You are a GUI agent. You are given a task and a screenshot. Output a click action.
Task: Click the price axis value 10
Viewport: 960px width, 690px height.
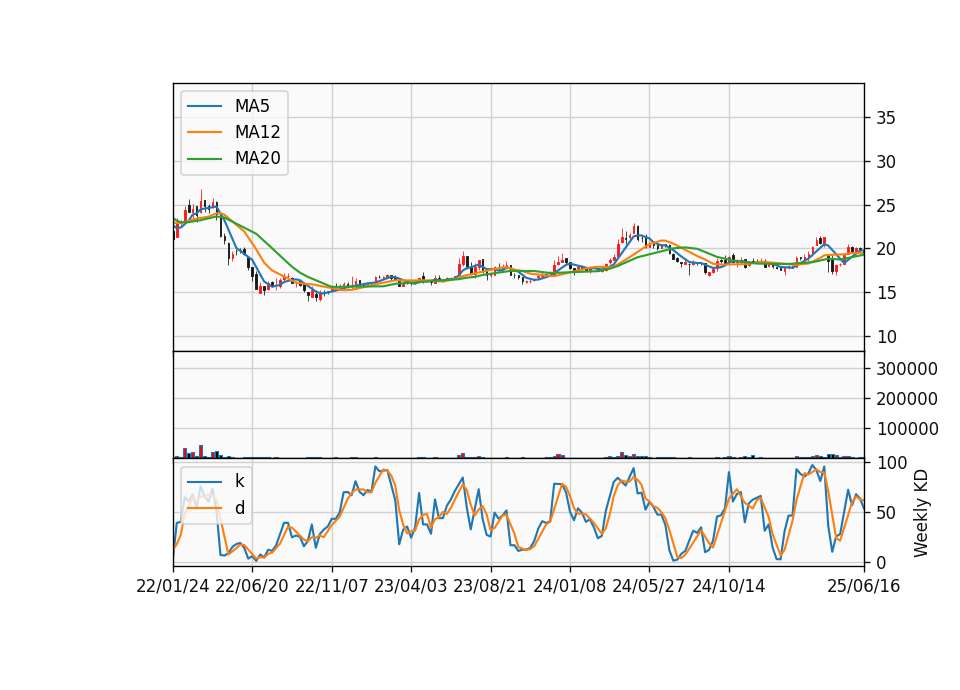[x=885, y=337]
